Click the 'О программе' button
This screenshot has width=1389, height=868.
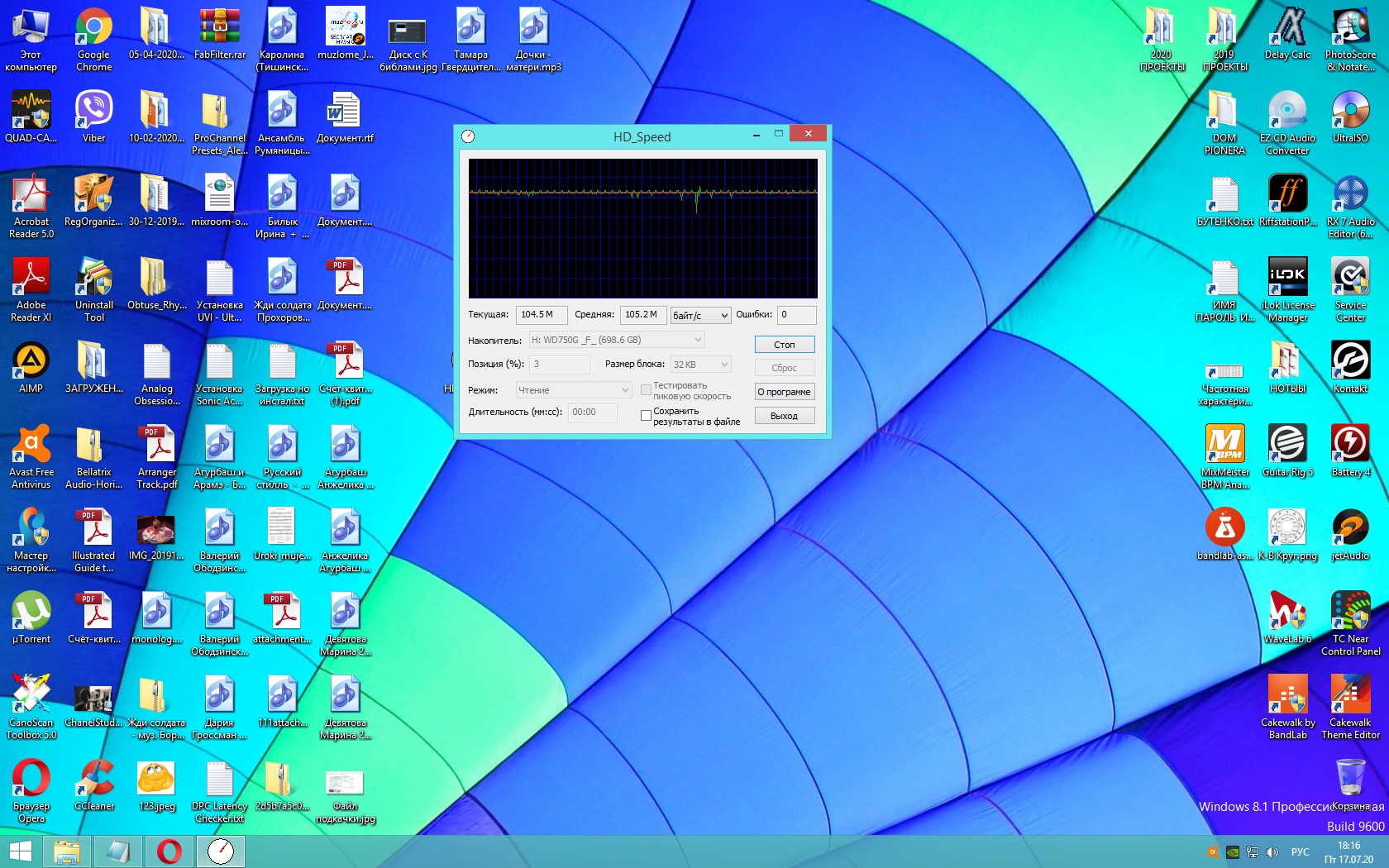coord(784,392)
